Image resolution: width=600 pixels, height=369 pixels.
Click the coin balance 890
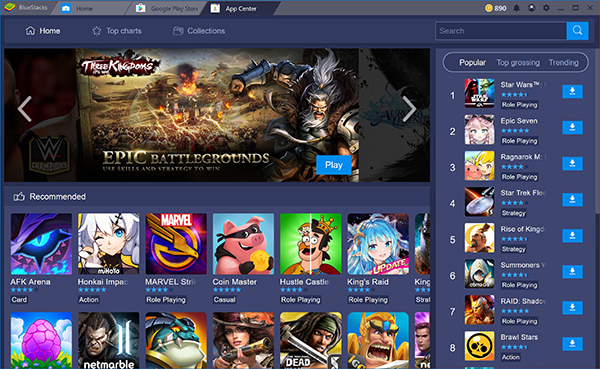click(x=496, y=8)
